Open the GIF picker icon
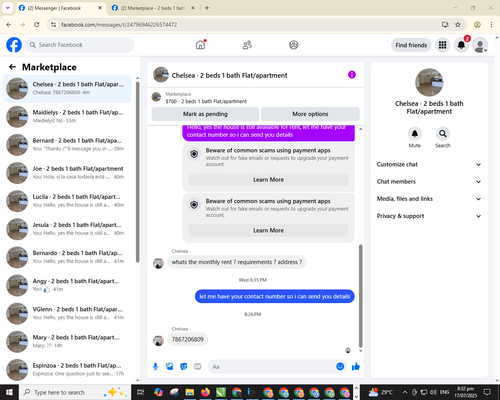The image size is (500, 400). (198, 367)
